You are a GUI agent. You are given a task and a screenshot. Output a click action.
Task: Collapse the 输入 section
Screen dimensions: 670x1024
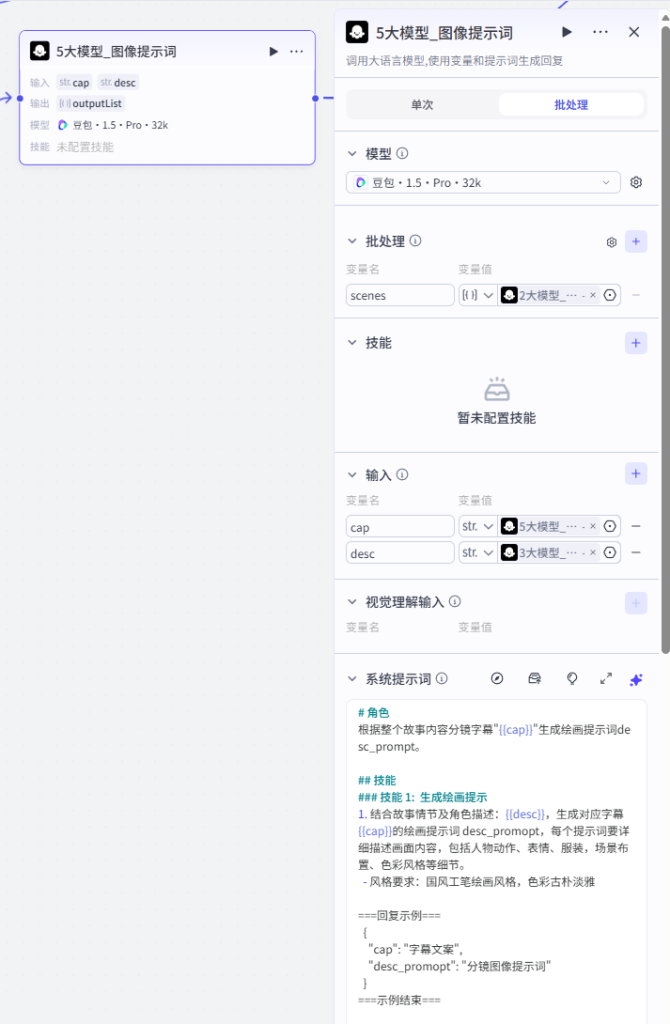point(352,475)
